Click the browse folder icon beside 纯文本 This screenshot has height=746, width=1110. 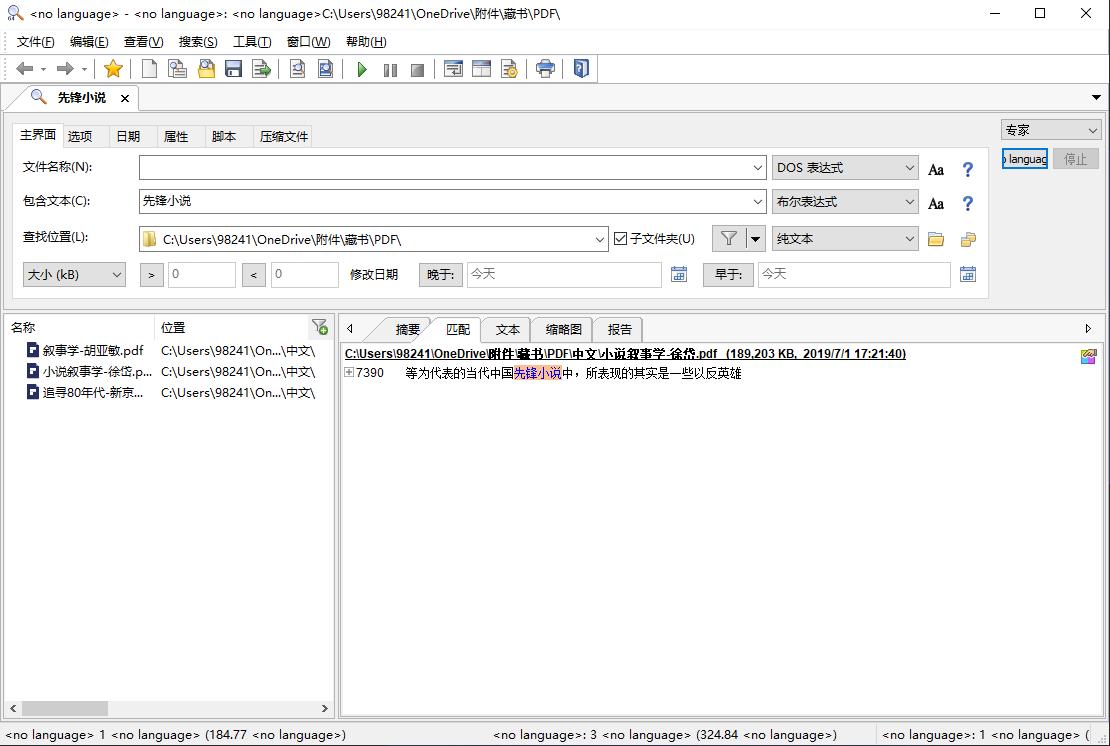pos(936,239)
